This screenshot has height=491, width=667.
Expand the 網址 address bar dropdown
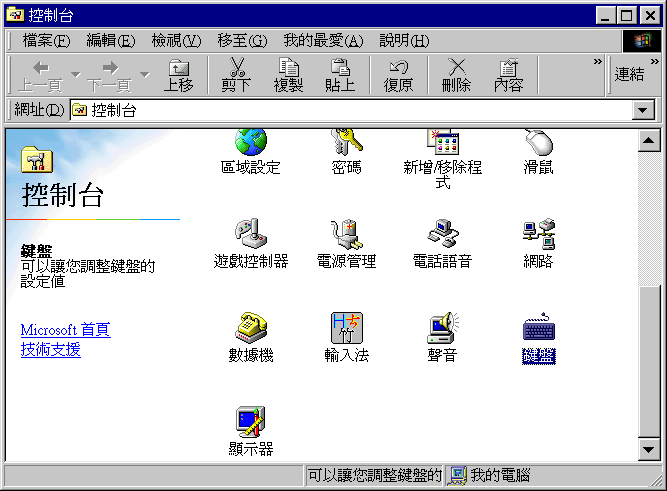[644, 110]
